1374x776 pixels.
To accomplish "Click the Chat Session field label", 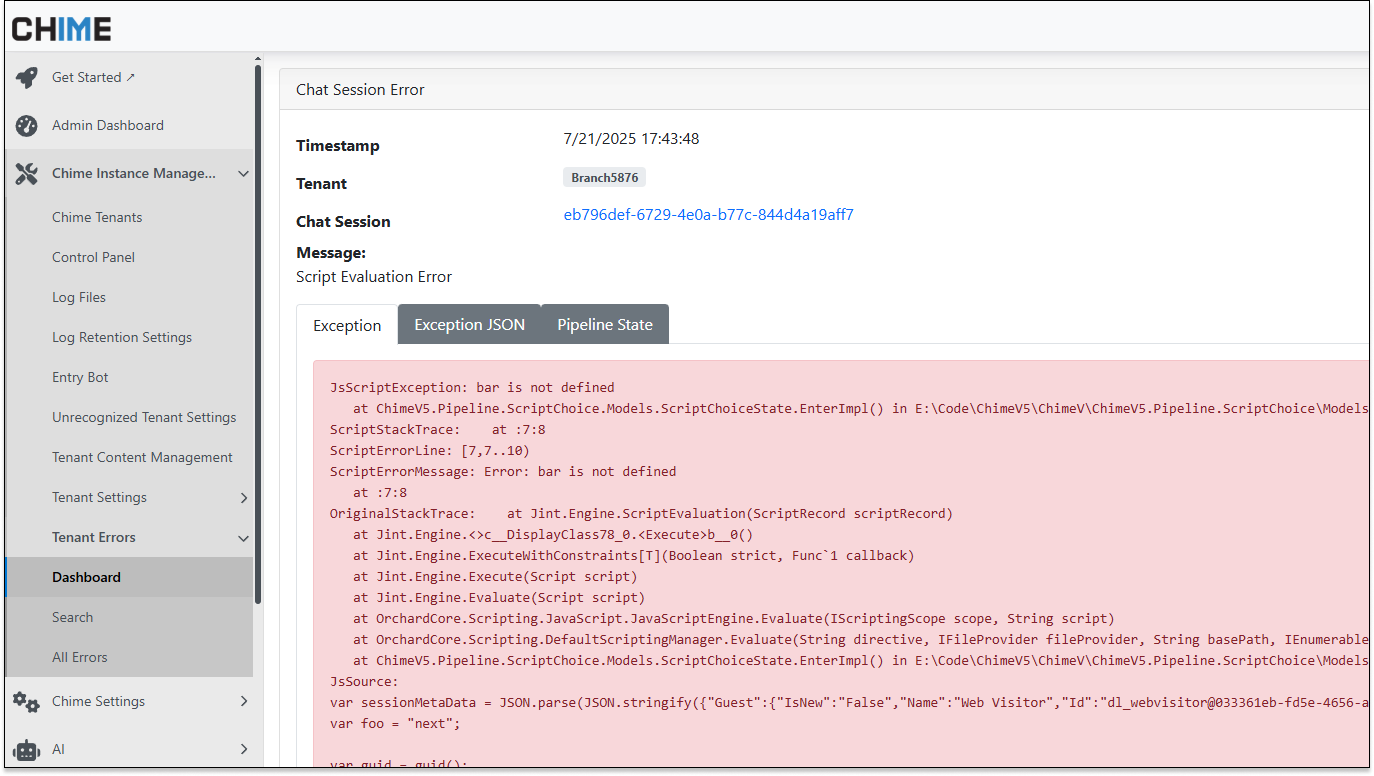I will (x=343, y=221).
